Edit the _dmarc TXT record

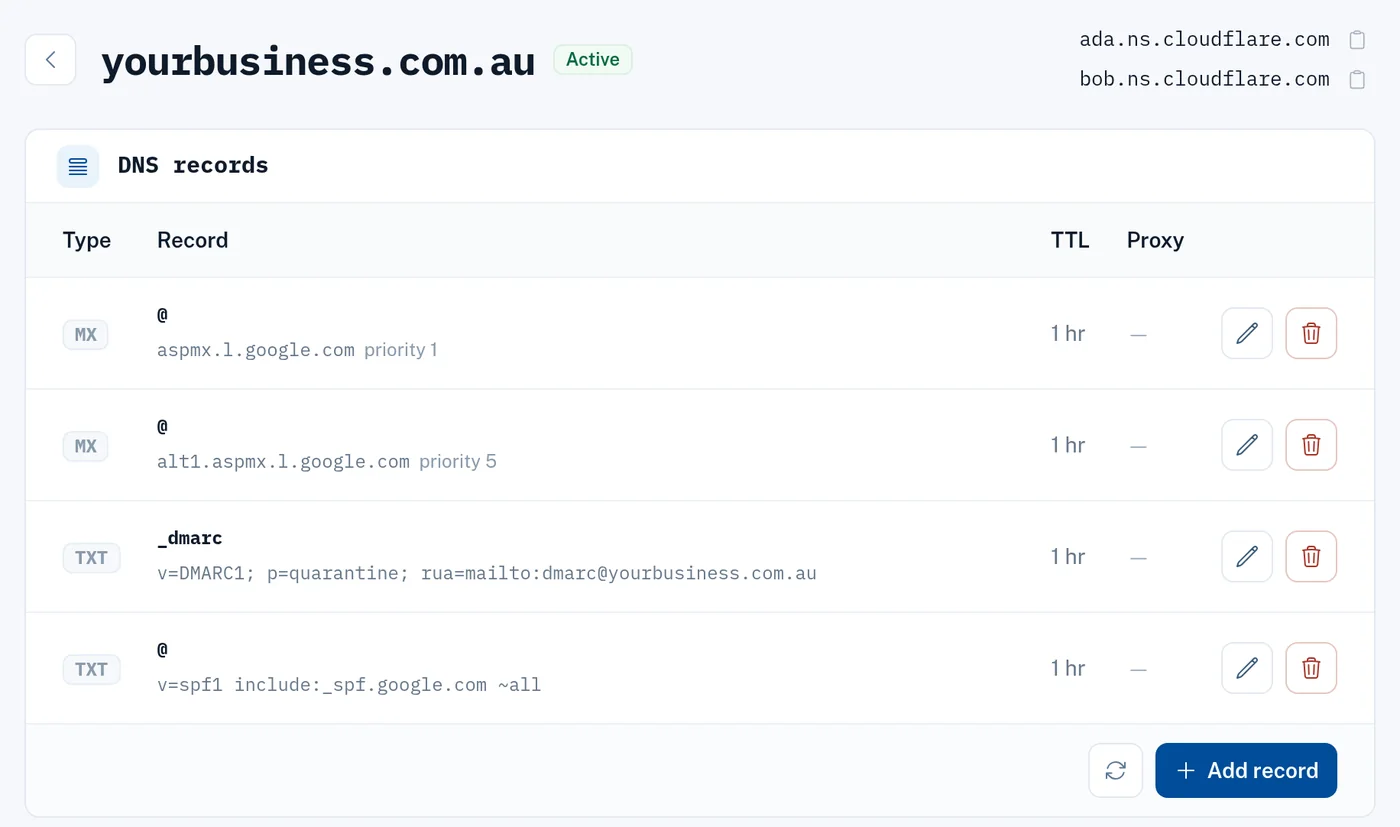(x=1247, y=556)
